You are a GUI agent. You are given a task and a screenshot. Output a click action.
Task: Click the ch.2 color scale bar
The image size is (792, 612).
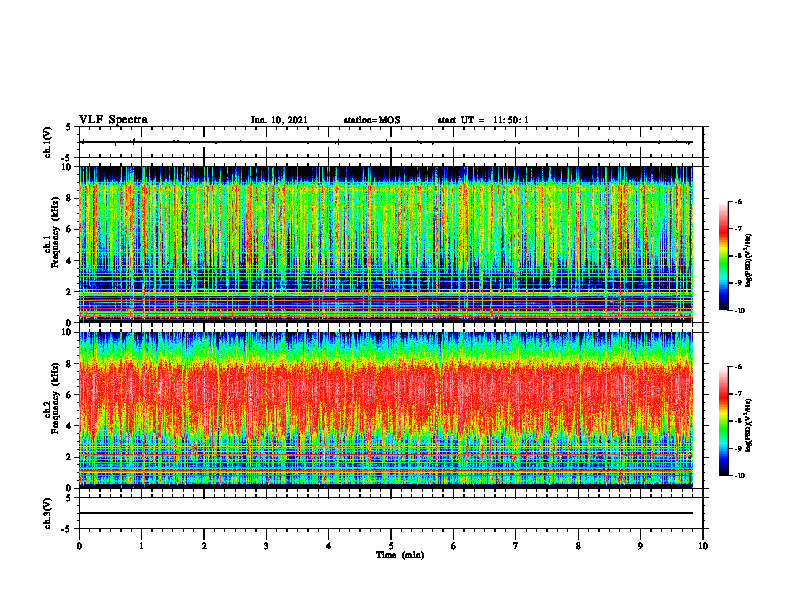coord(724,421)
